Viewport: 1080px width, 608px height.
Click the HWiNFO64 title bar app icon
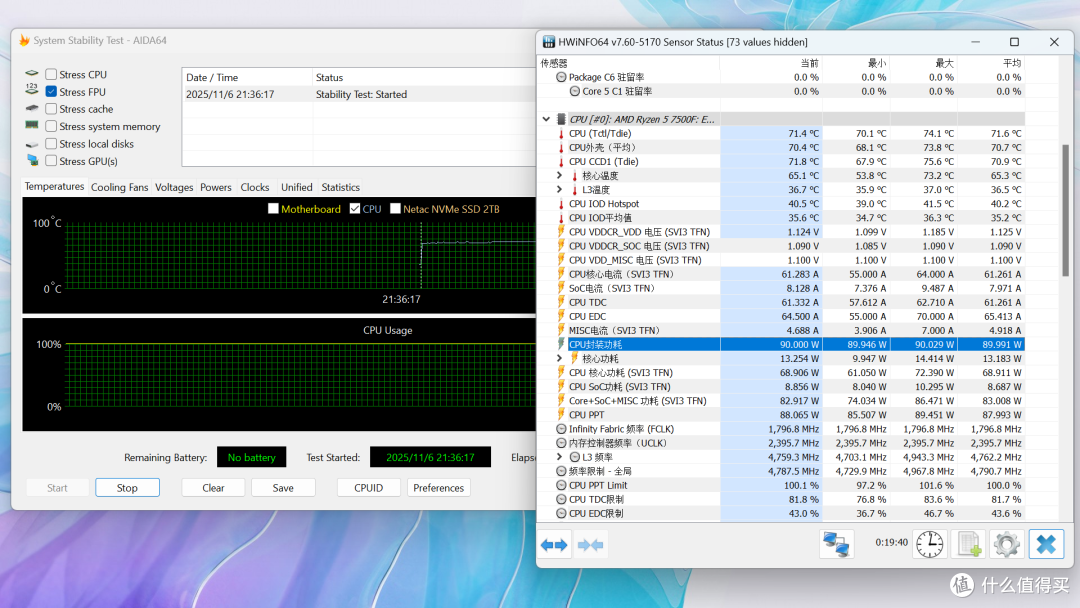(549, 42)
